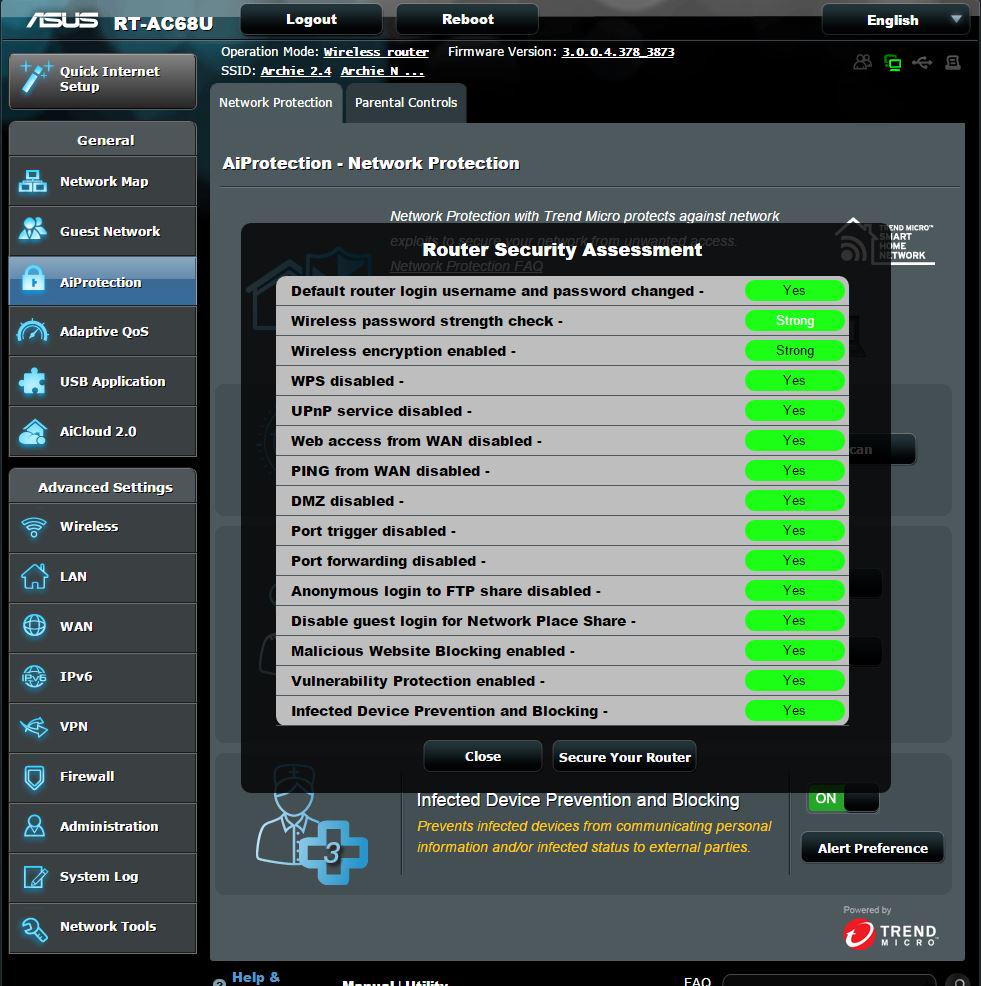
Task: Click the Archie N SSID link
Action: tap(382, 71)
